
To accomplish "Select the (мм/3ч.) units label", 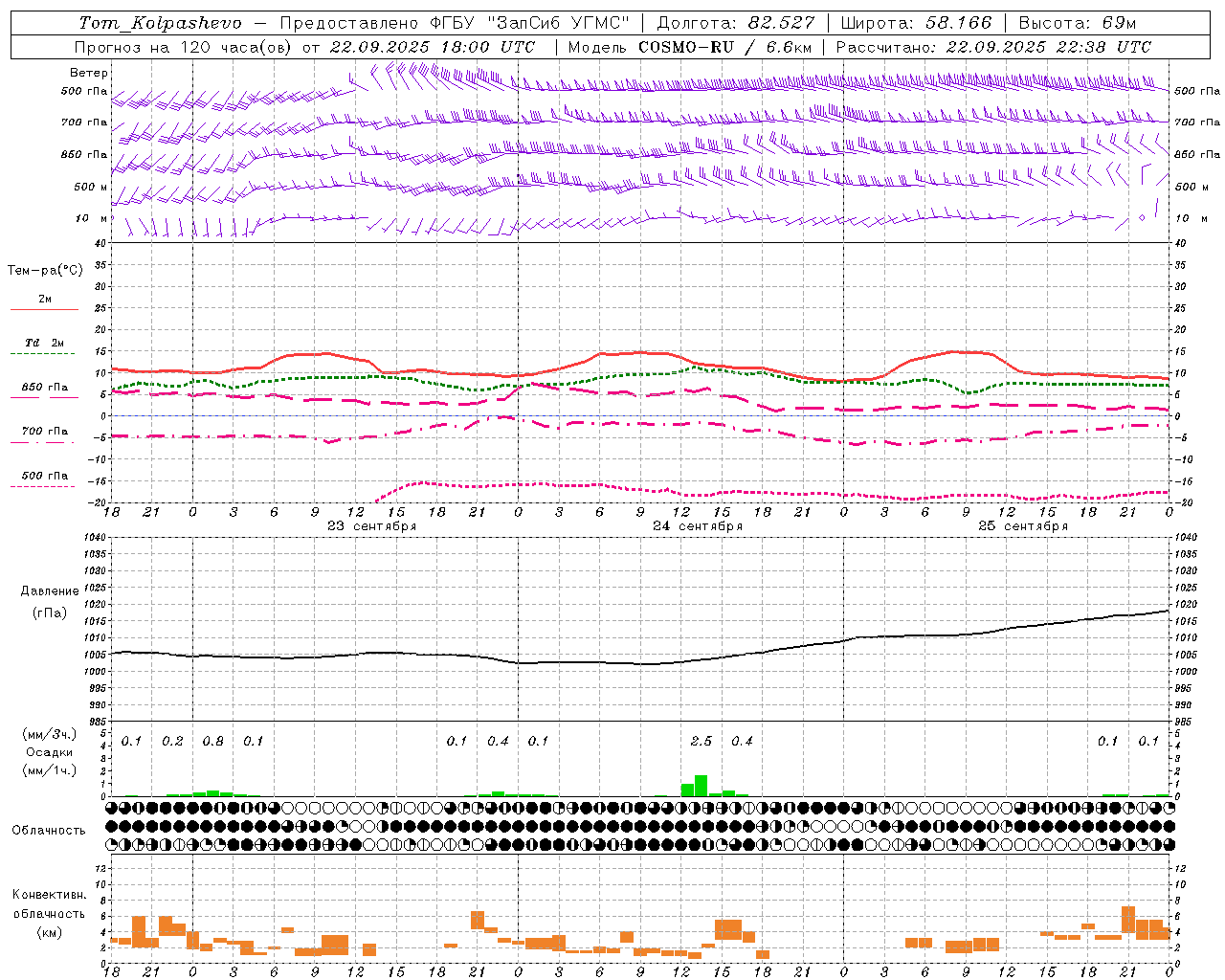I will [50, 735].
